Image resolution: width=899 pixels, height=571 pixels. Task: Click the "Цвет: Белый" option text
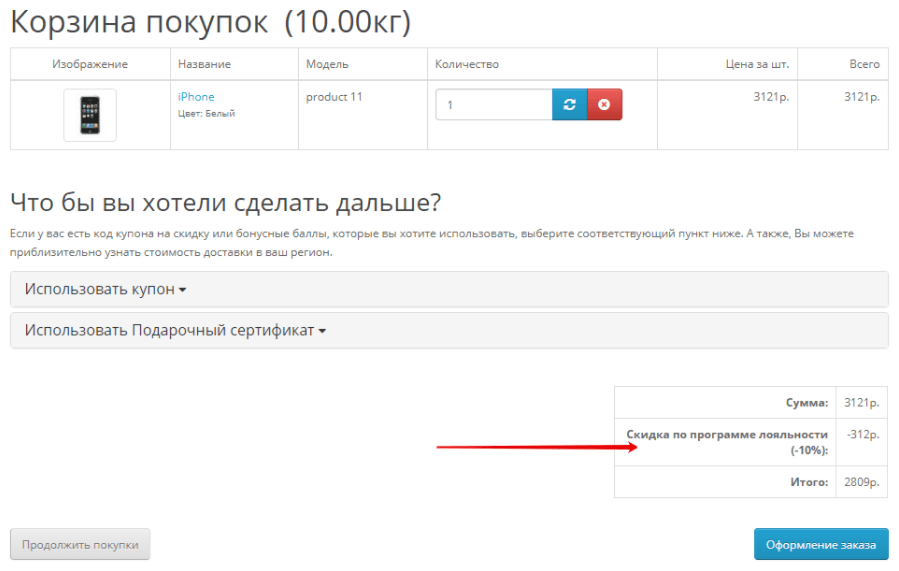tap(206, 114)
